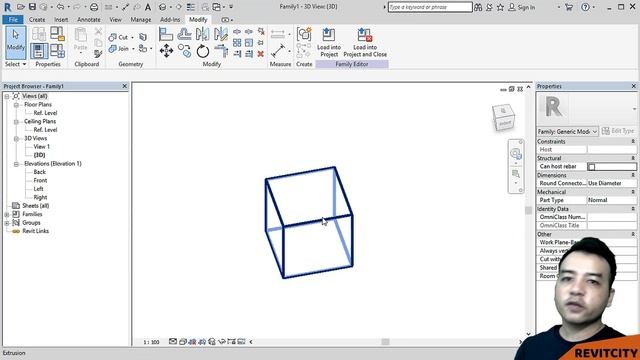The image size is (640, 360).
Task: Toggle the Properties palette icon
Action: click(x=39, y=51)
